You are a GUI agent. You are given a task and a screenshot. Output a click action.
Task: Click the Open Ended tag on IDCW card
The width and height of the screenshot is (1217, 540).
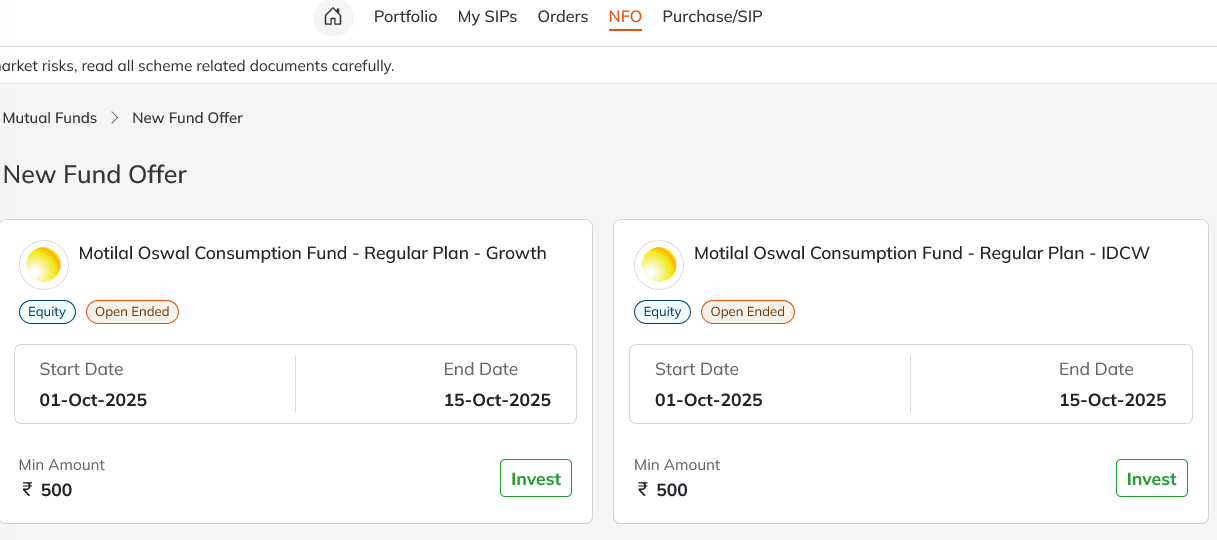click(747, 312)
